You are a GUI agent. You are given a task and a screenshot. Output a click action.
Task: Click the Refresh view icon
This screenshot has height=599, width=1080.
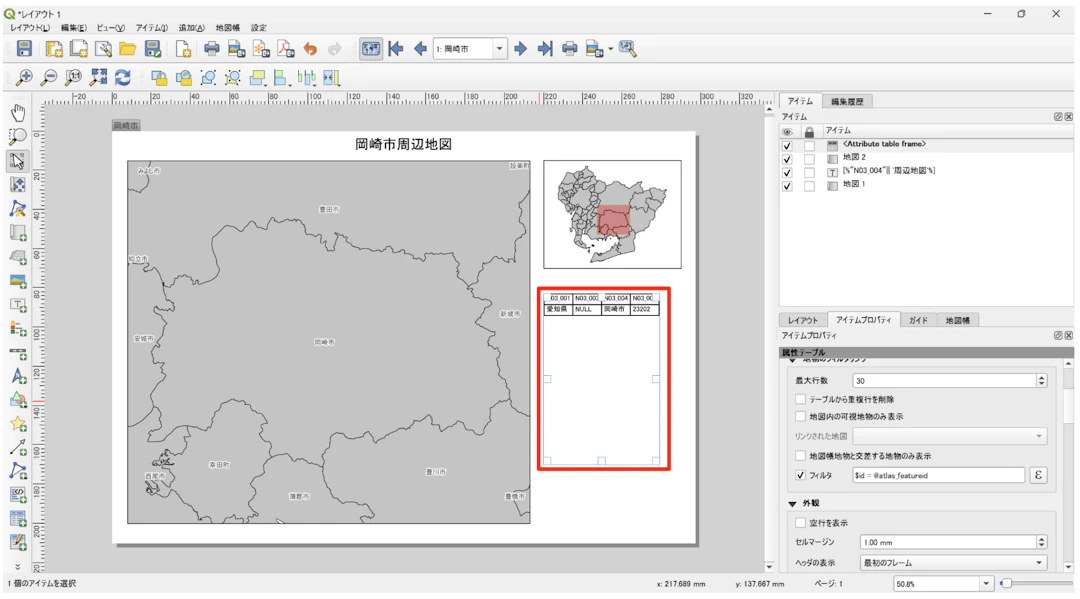[x=122, y=78]
